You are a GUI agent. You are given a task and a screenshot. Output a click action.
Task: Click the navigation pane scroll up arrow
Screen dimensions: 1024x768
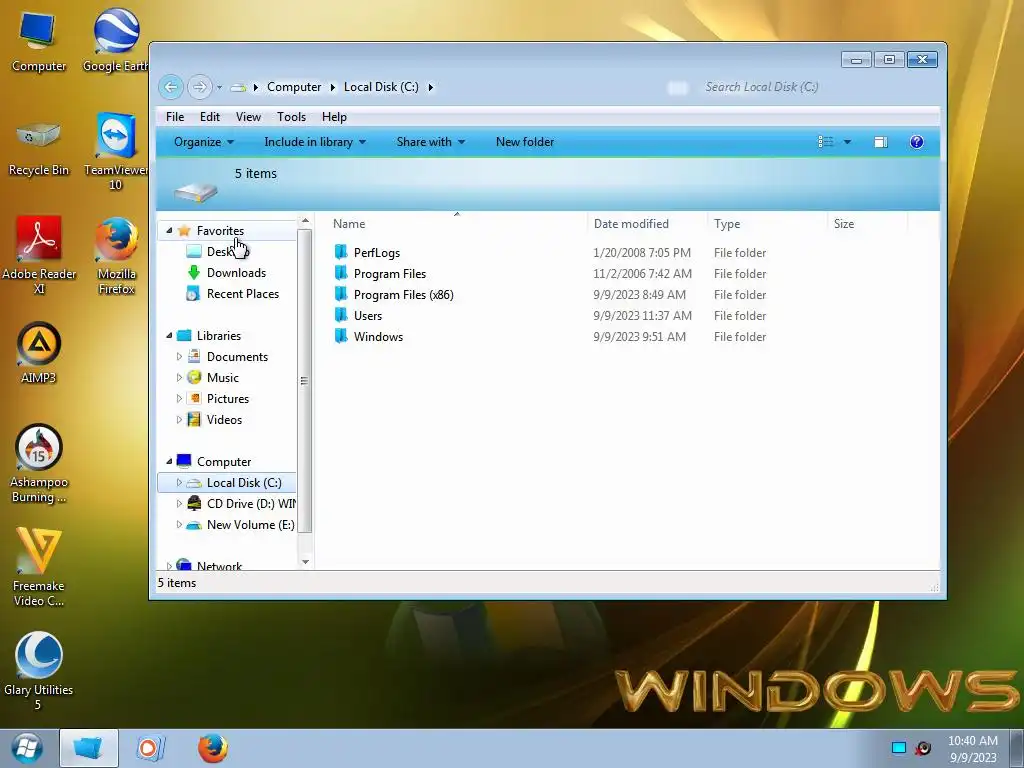click(x=305, y=222)
